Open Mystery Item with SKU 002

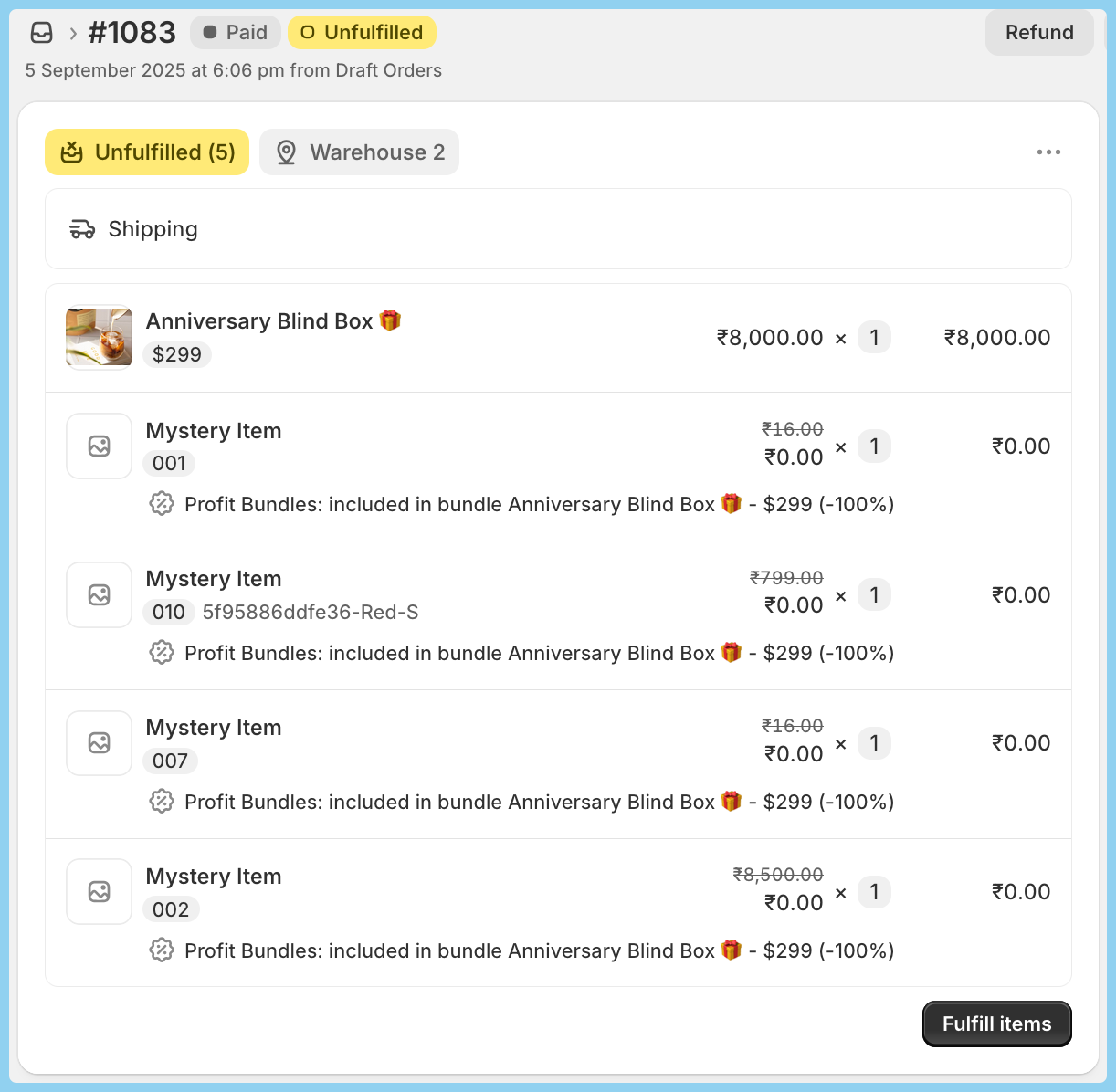pyautogui.click(x=214, y=877)
